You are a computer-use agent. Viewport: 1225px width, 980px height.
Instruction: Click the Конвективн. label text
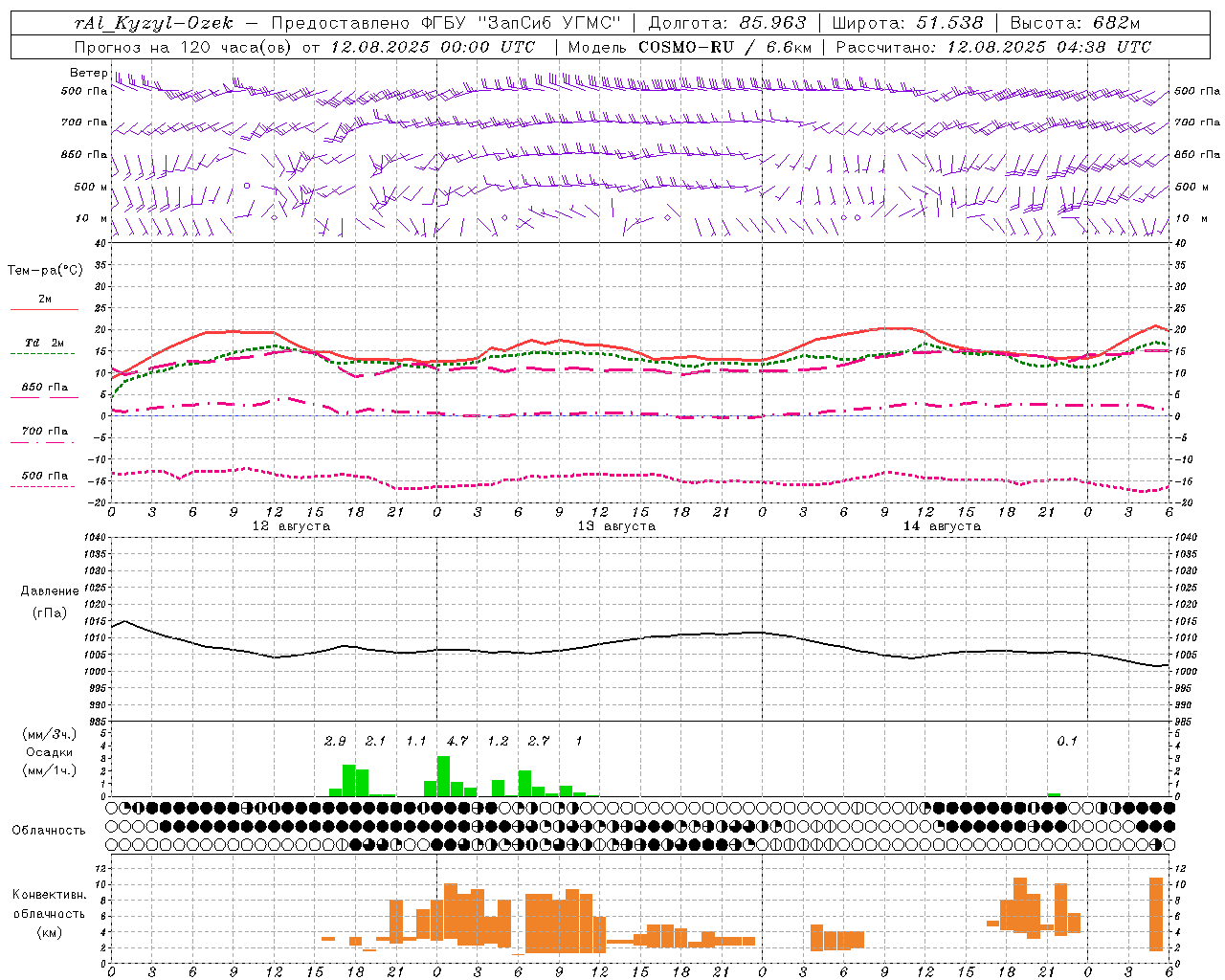point(49,895)
